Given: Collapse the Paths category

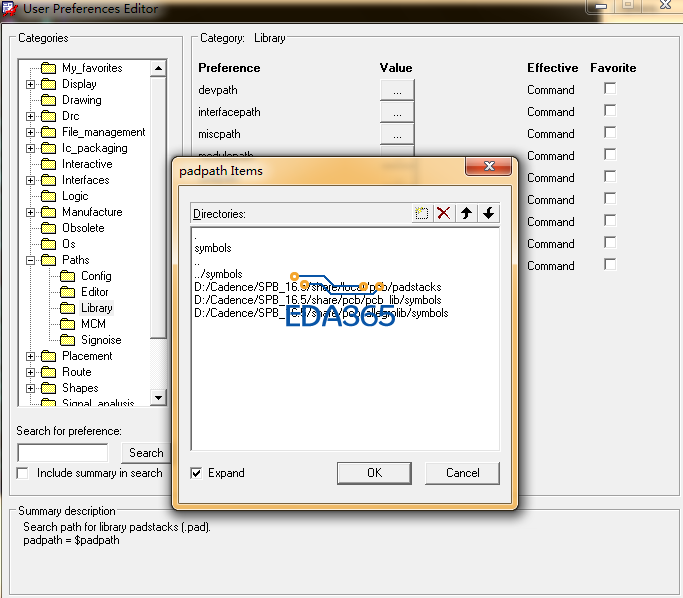Looking at the screenshot, I should coord(30,260).
